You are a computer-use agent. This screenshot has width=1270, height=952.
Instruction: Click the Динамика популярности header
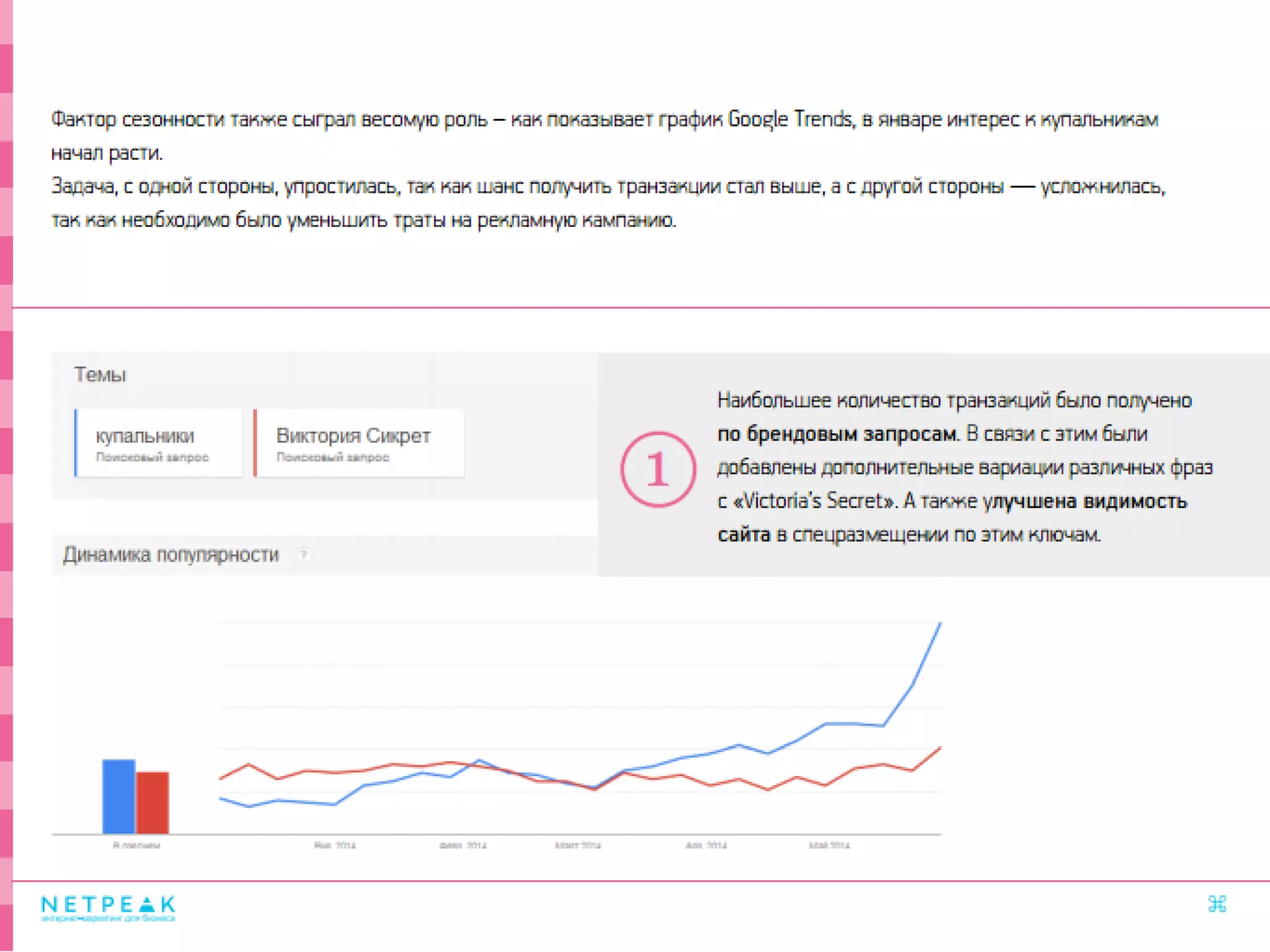point(171,555)
